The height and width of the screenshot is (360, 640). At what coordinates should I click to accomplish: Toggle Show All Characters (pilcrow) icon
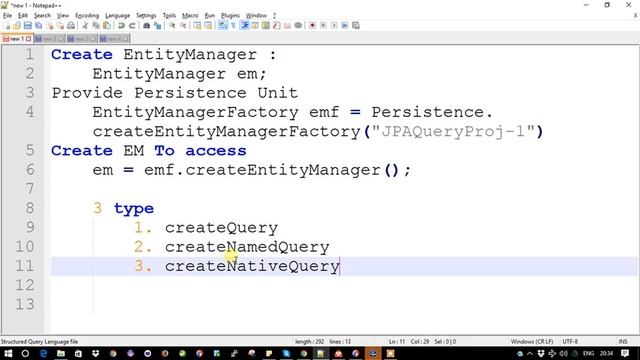(233, 26)
